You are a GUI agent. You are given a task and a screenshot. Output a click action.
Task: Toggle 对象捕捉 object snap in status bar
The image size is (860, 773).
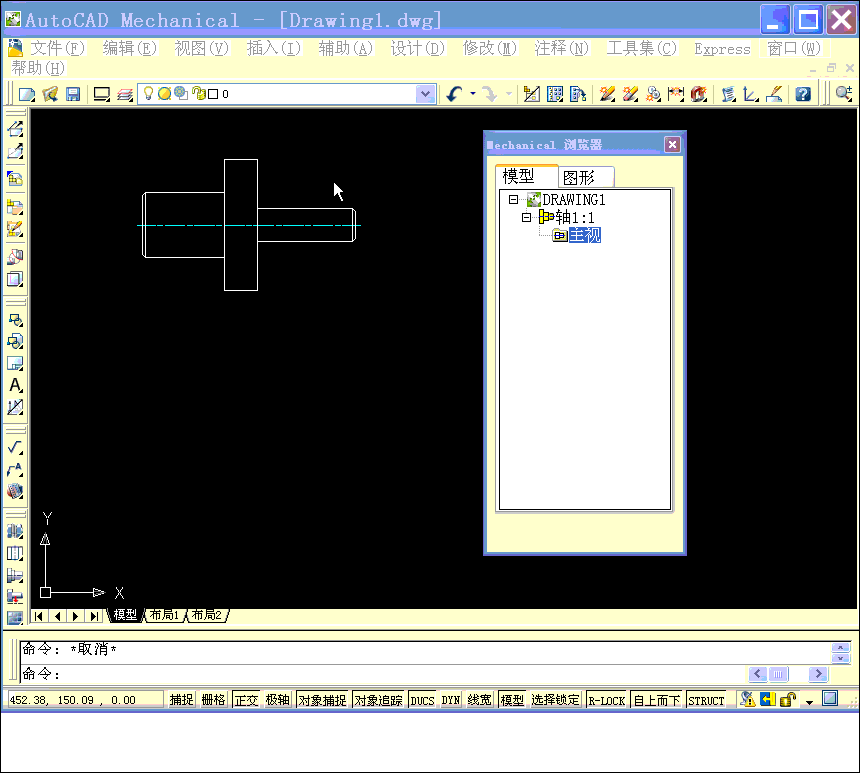[322, 700]
